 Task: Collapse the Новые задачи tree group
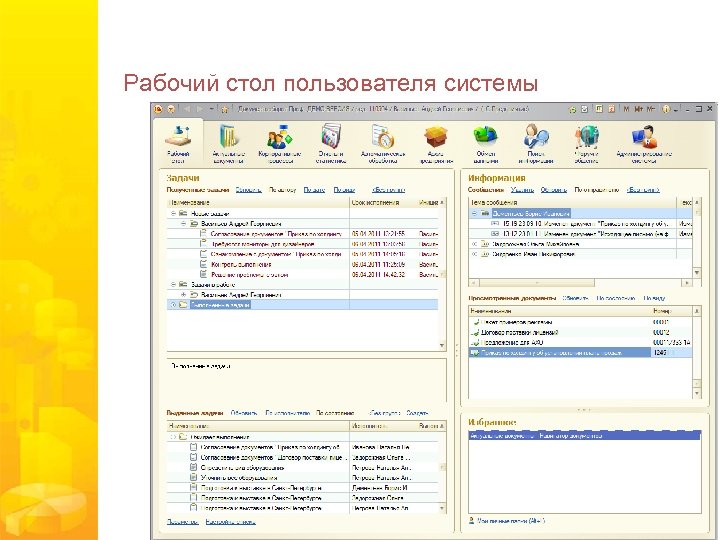pyautogui.click(x=174, y=214)
